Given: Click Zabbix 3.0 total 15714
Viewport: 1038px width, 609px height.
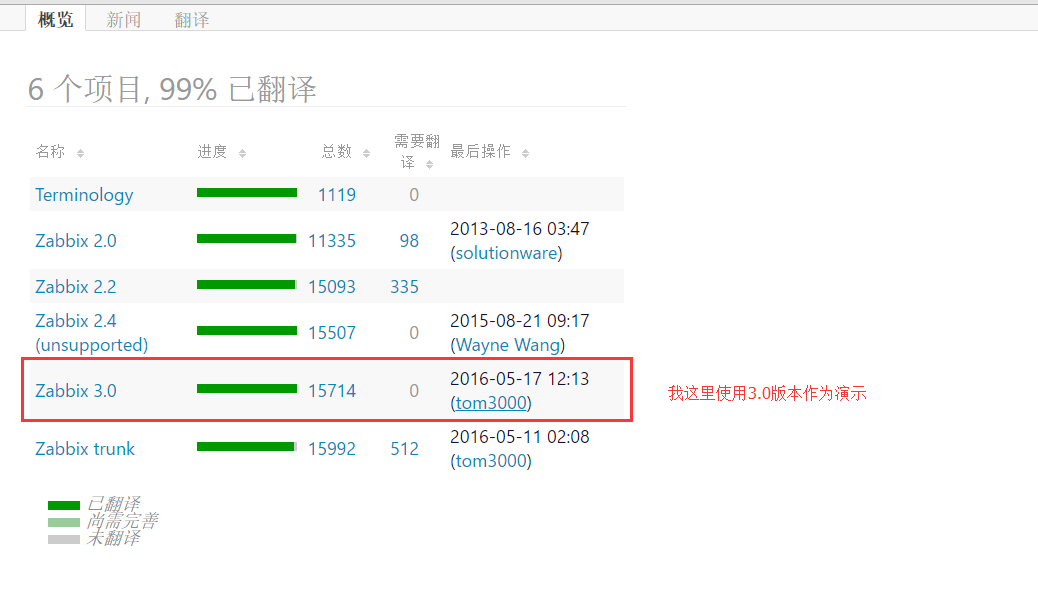Looking at the screenshot, I should point(332,391).
